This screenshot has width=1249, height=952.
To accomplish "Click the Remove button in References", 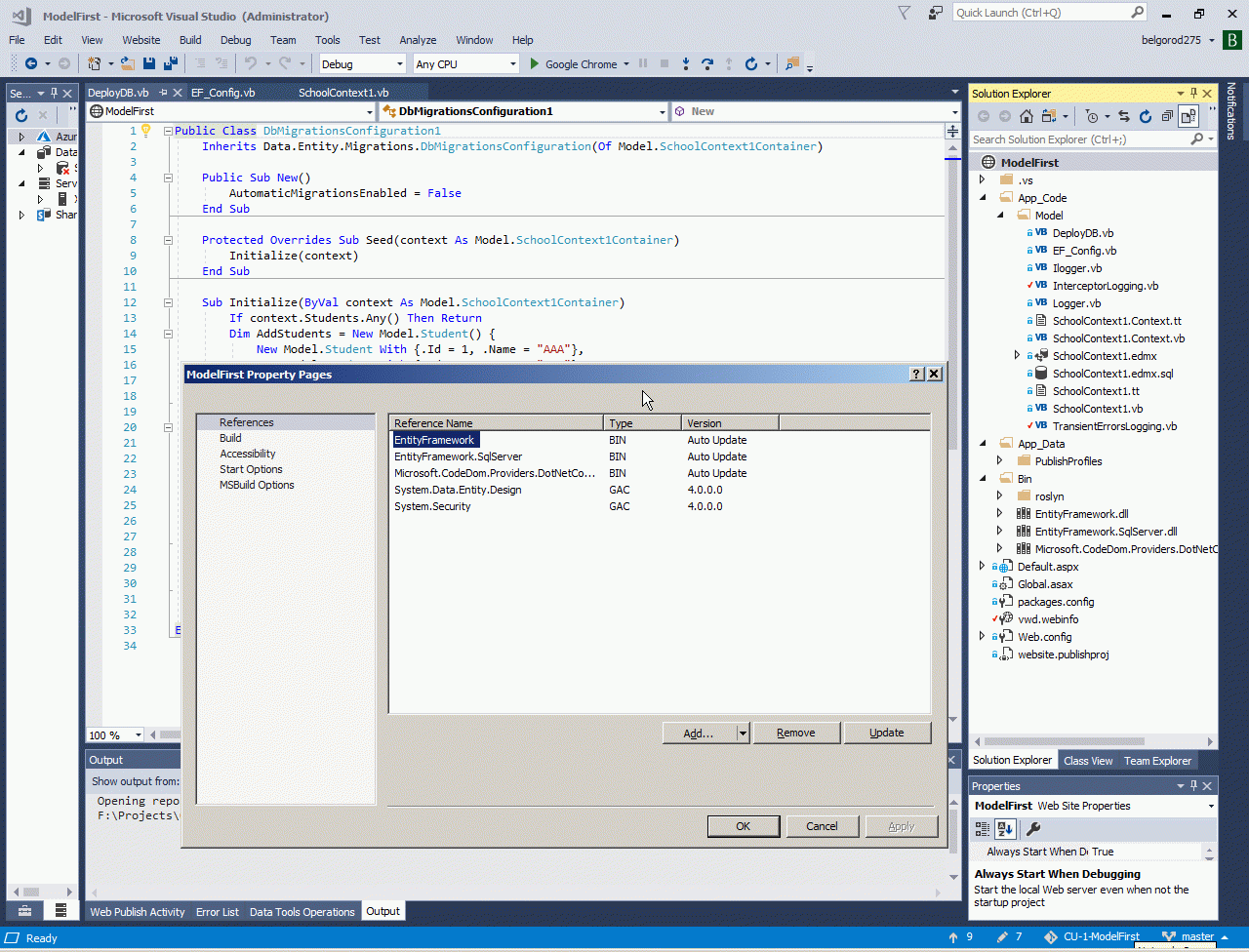I will pyautogui.click(x=795, y=734).
